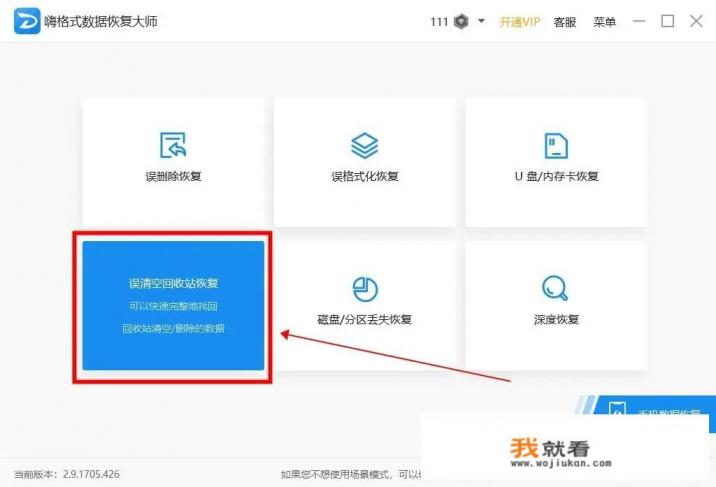Screen dimensions: 716x487
Task: Click the version text 2.9.1705.426
Action: (91, 474)
